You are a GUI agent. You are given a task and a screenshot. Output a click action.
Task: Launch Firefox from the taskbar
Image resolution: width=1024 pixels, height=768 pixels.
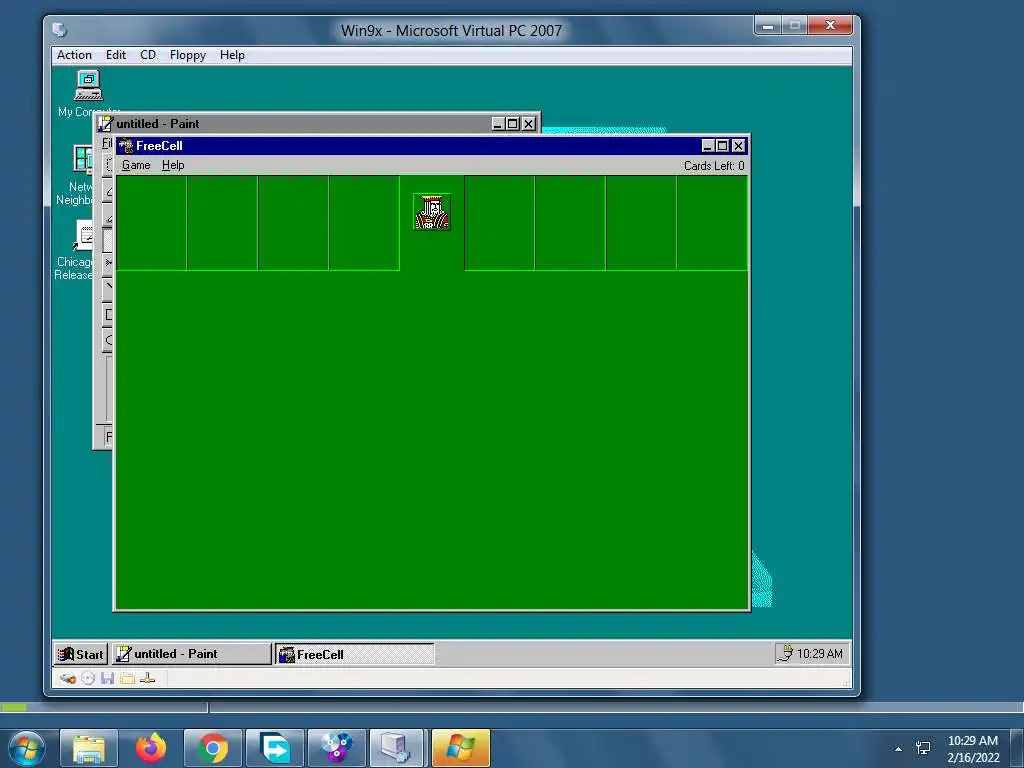click(151, 748)
